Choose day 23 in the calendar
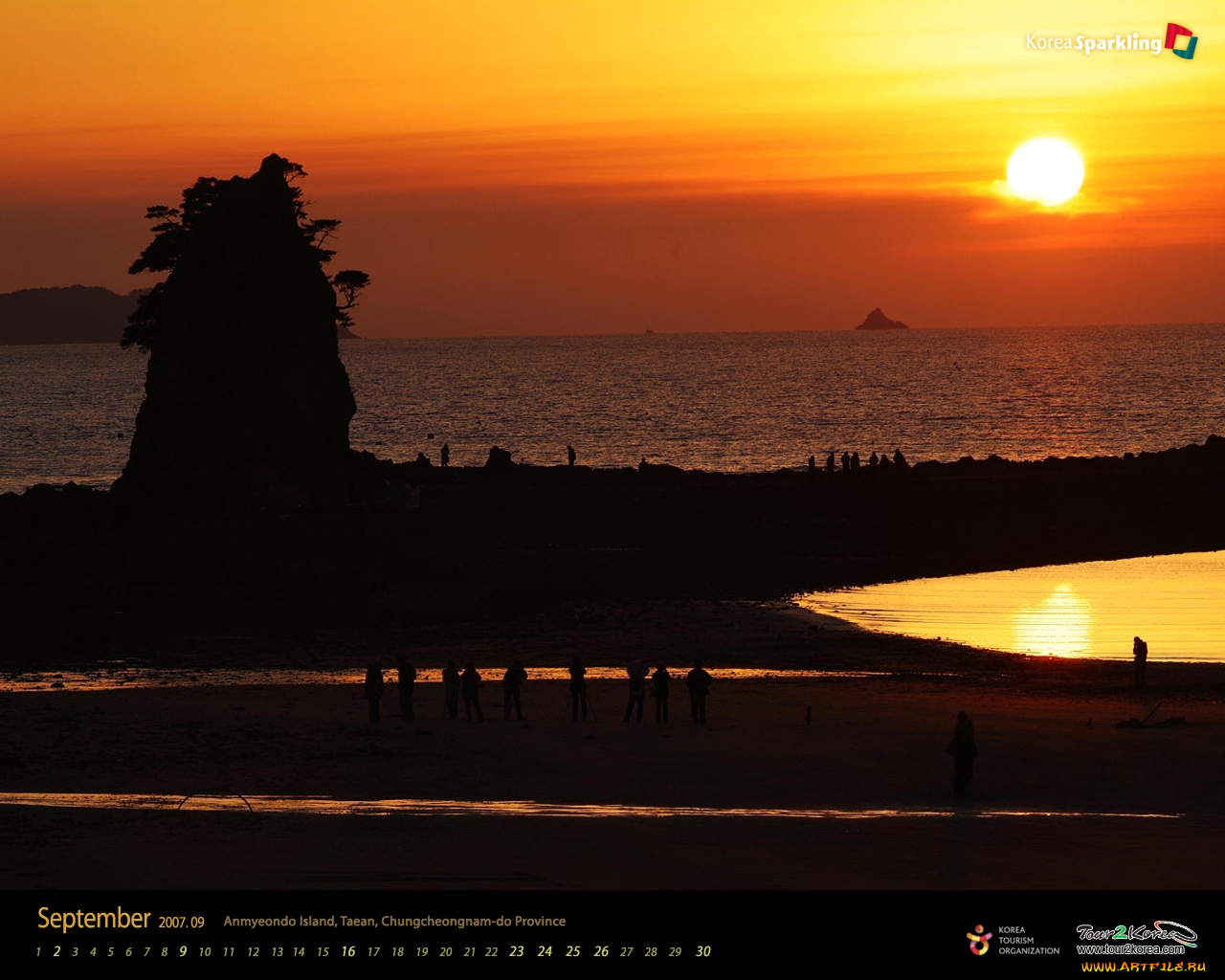The width and height of the screenshot is (1225, 980). pyautogui.click(x=516, y=951)
